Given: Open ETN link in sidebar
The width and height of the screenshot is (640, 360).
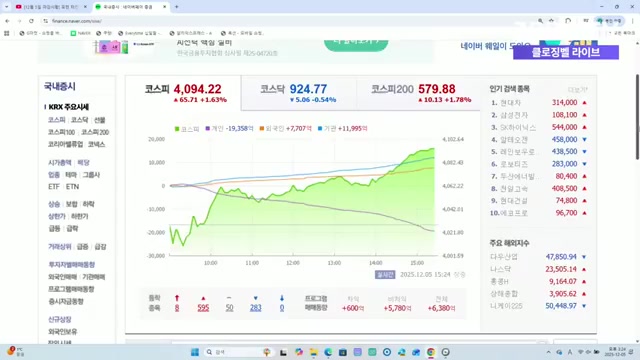Looking at the screenshot, I should [x=72, y=187].
